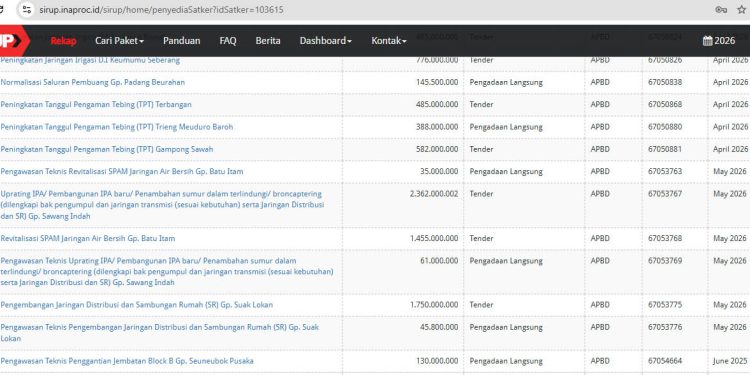
Task: Select the amount 45.800.000
Action: pos(439,327)
